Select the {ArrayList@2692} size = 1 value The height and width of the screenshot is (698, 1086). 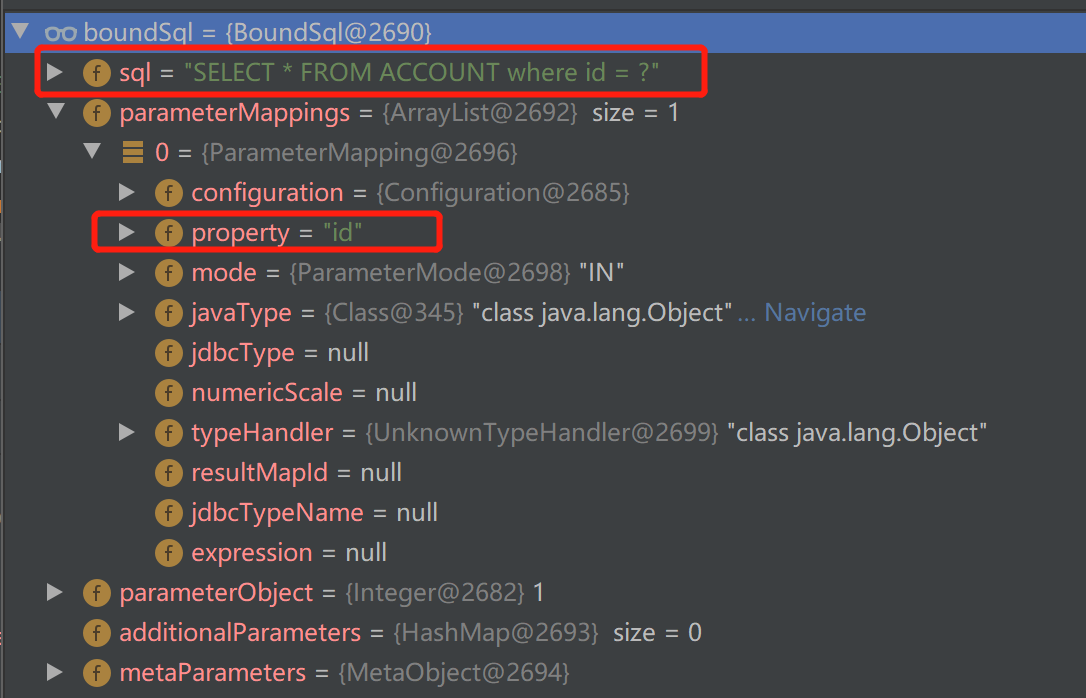531,113
